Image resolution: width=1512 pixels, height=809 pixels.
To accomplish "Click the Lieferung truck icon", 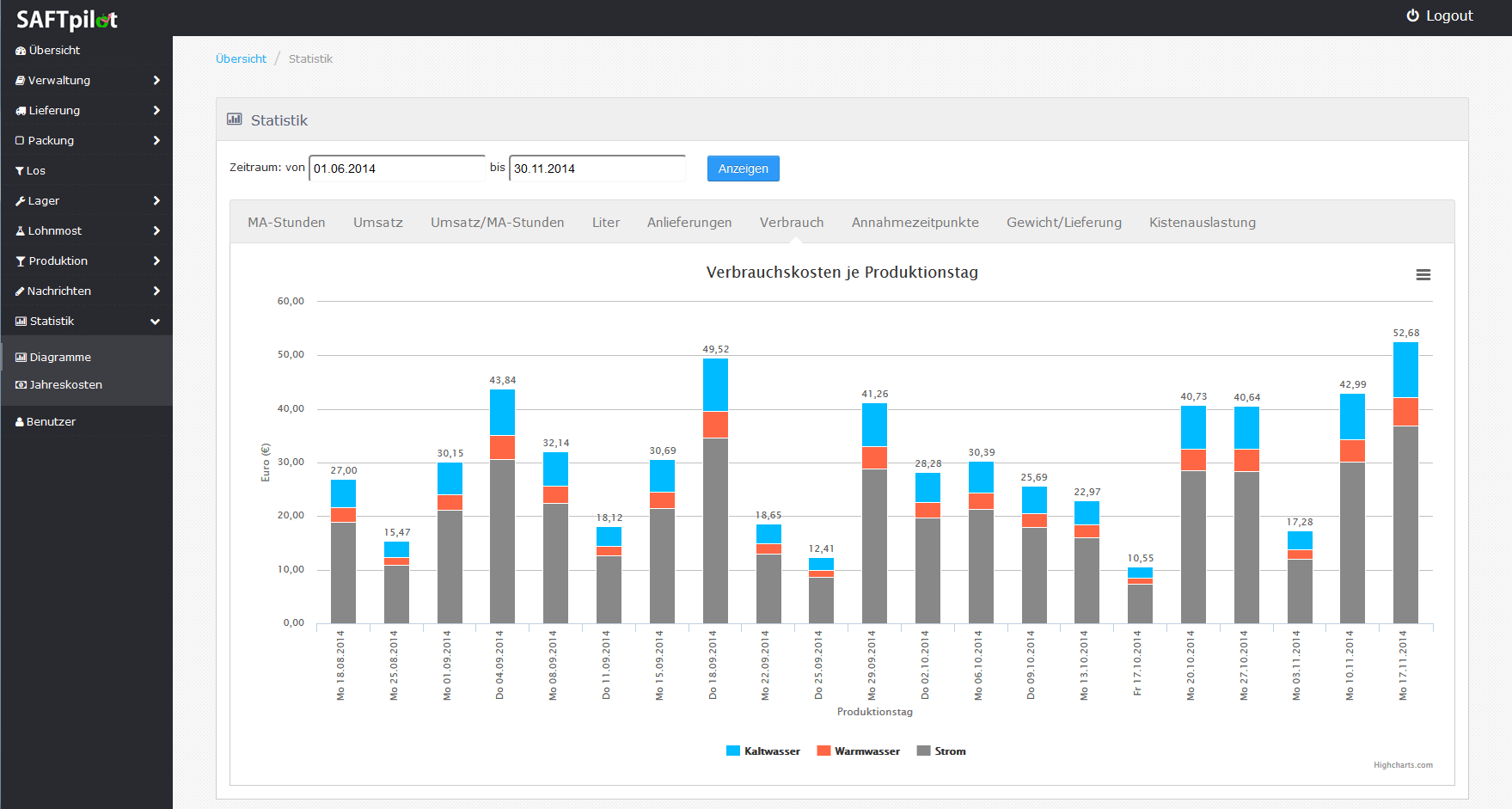I will tap(21, 111).
